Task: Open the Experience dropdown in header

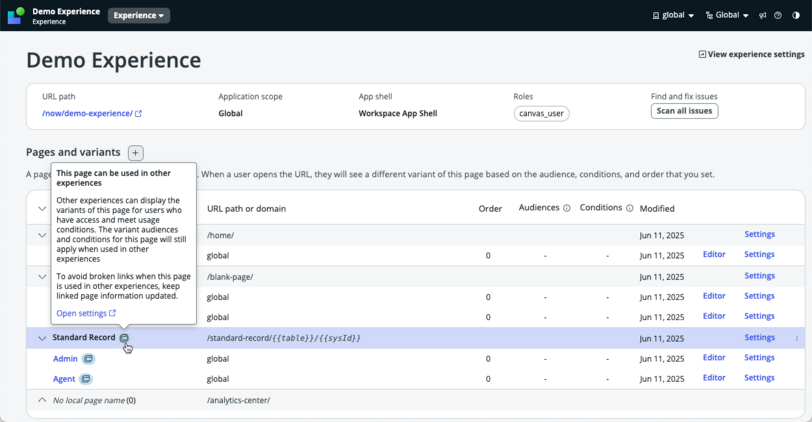Action: [x=138, y=16]
